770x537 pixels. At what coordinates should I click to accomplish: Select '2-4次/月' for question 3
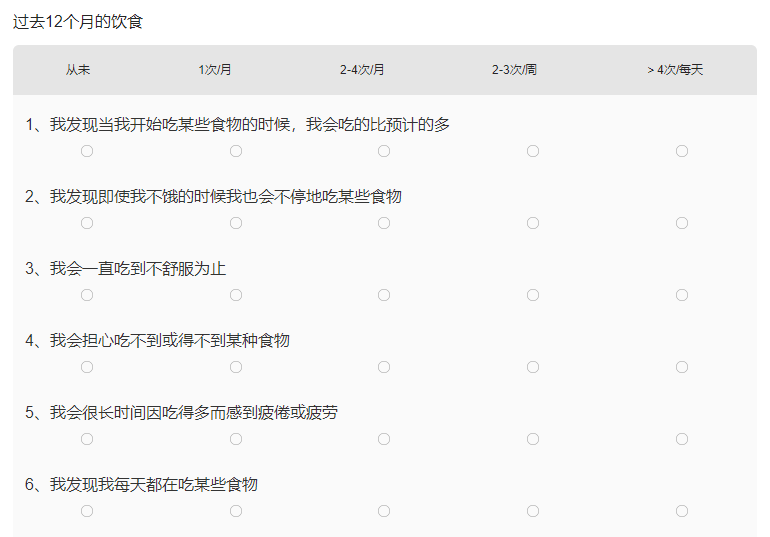click(x=384, y=295)
